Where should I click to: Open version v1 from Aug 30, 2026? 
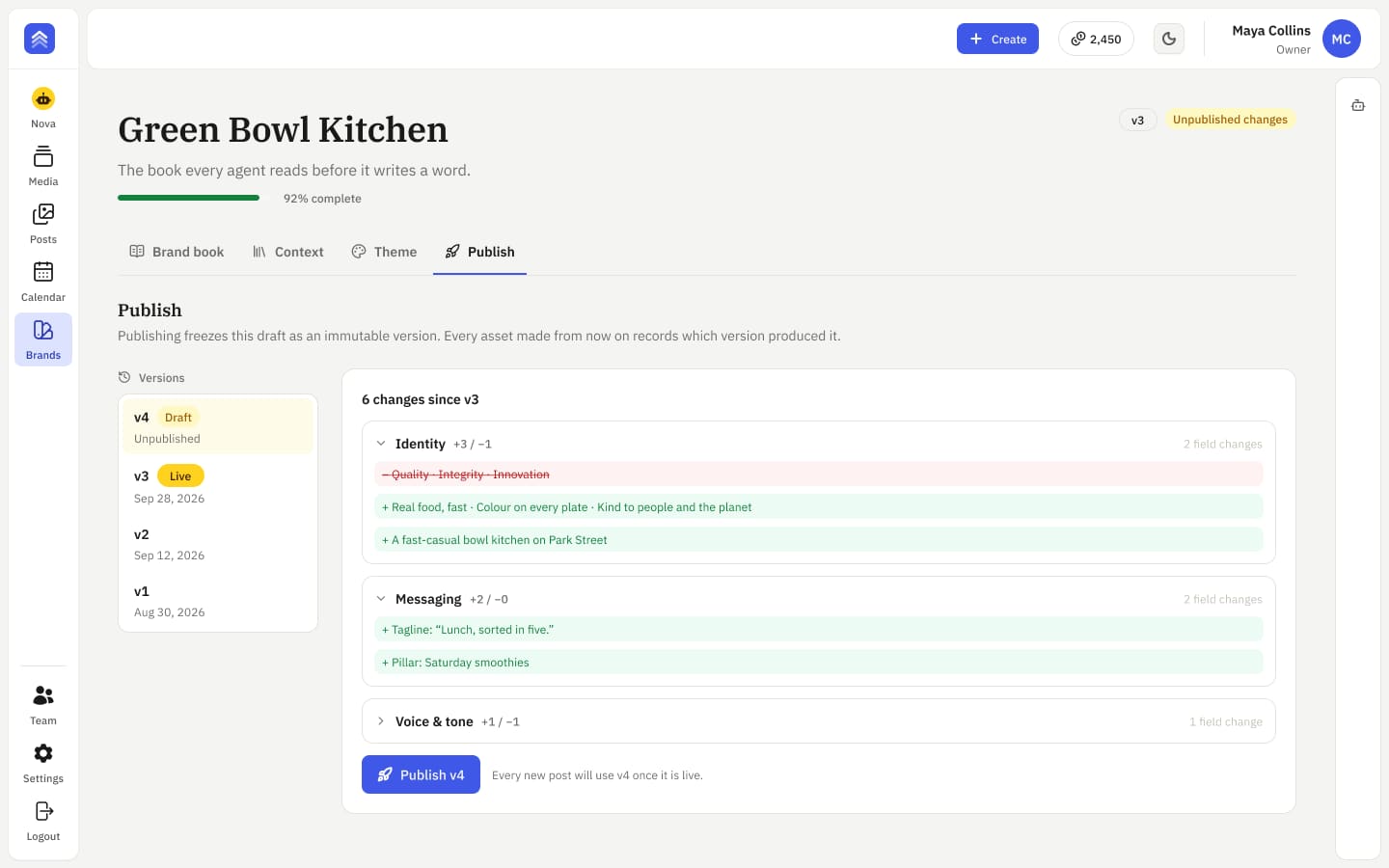218,601
